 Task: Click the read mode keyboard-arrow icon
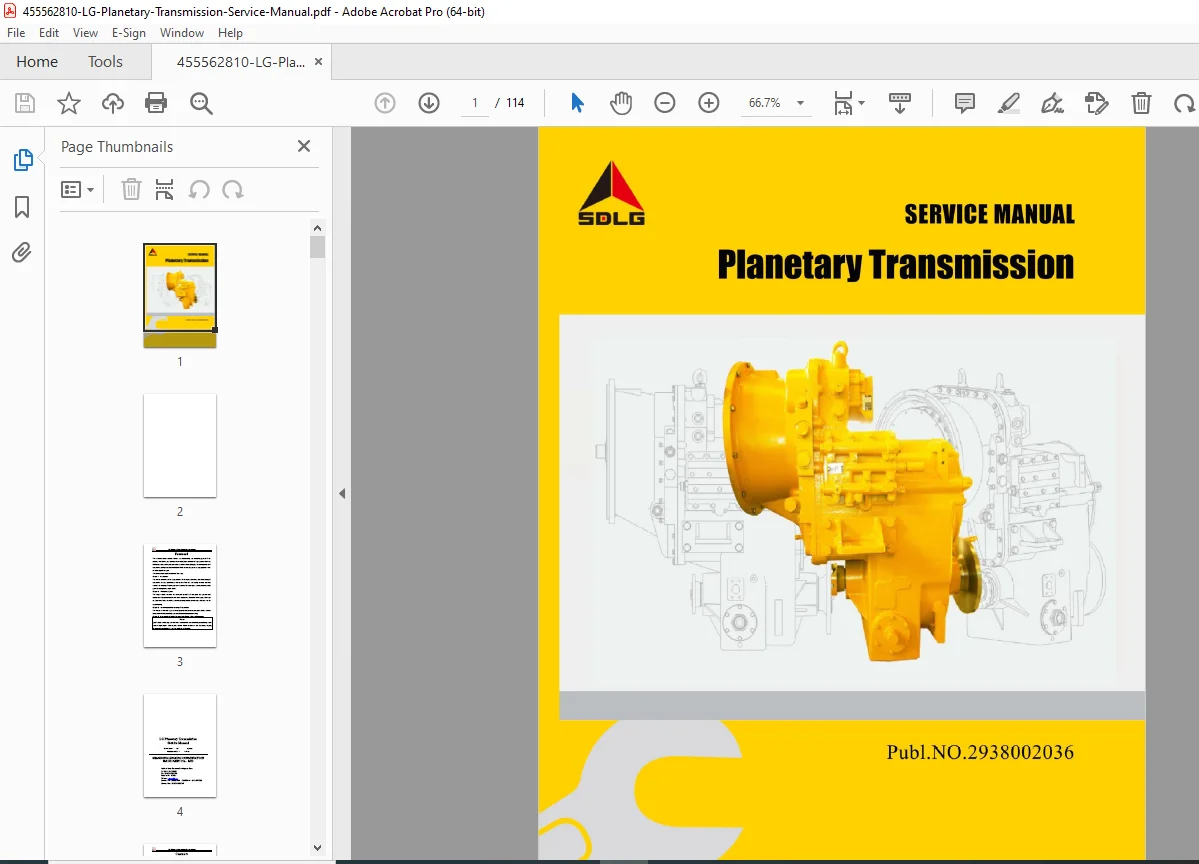[x=899, y=102]
